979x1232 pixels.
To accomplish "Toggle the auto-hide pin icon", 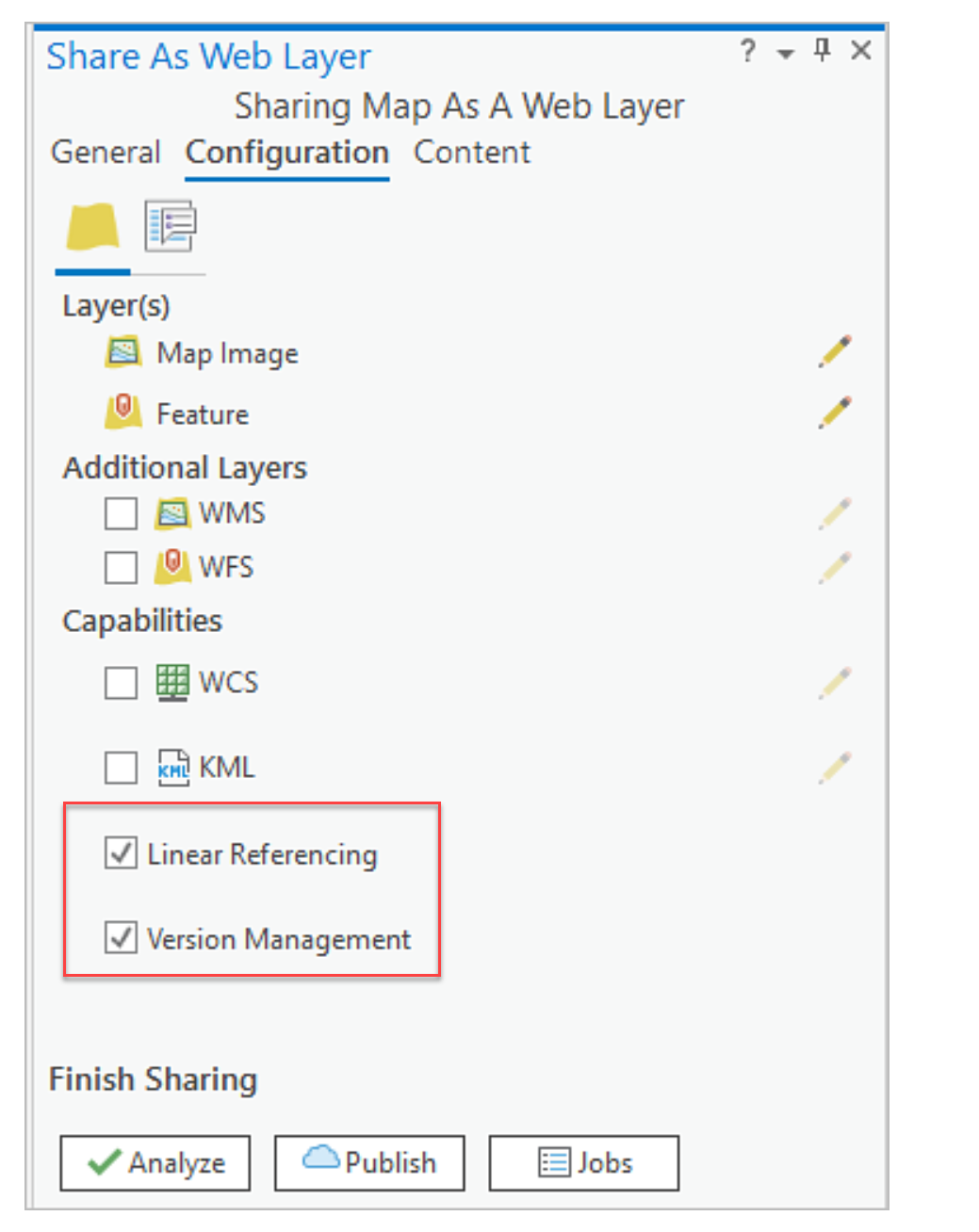I will pos(822,51).
